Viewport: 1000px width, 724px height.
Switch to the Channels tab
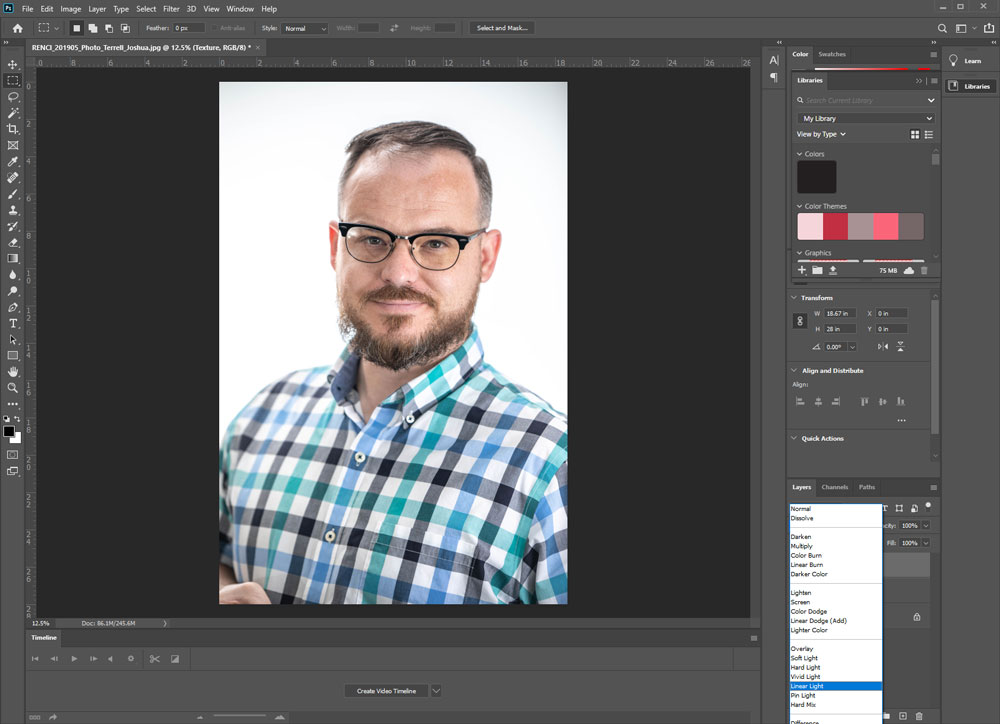coord(834,487)
